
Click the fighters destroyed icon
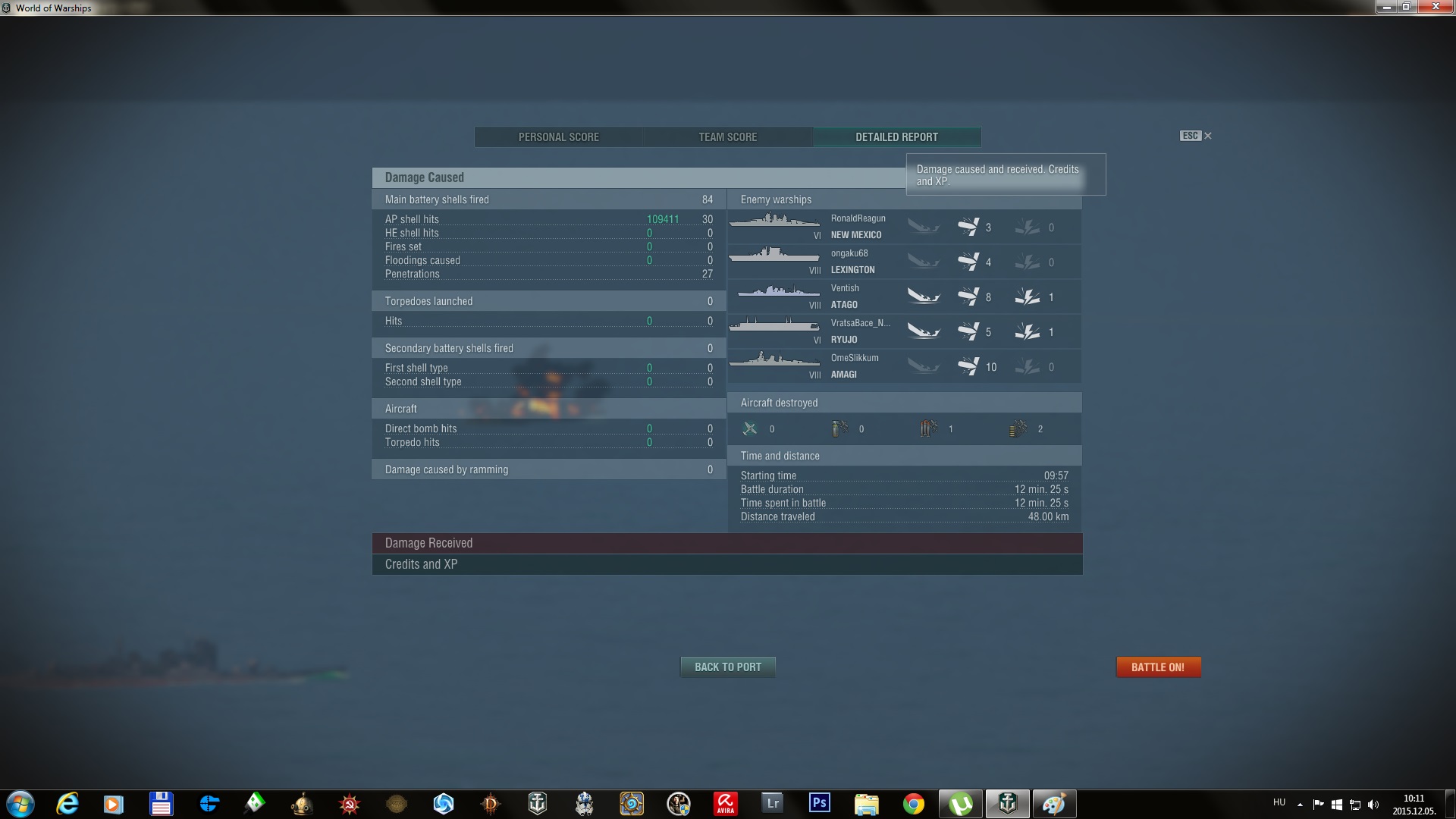750,428
